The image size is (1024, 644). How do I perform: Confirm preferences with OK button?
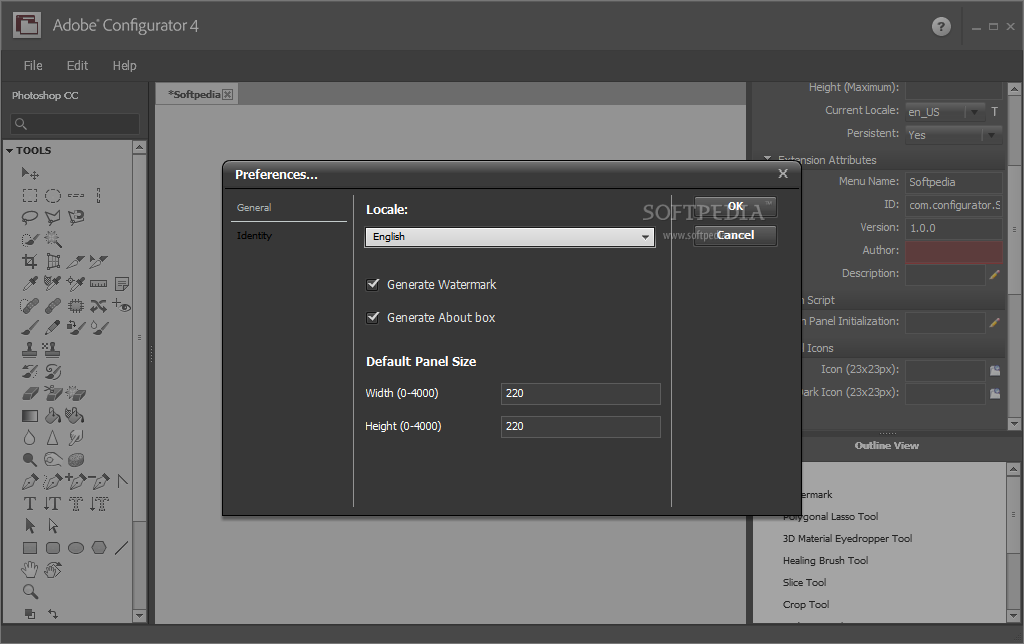[735, 206]
